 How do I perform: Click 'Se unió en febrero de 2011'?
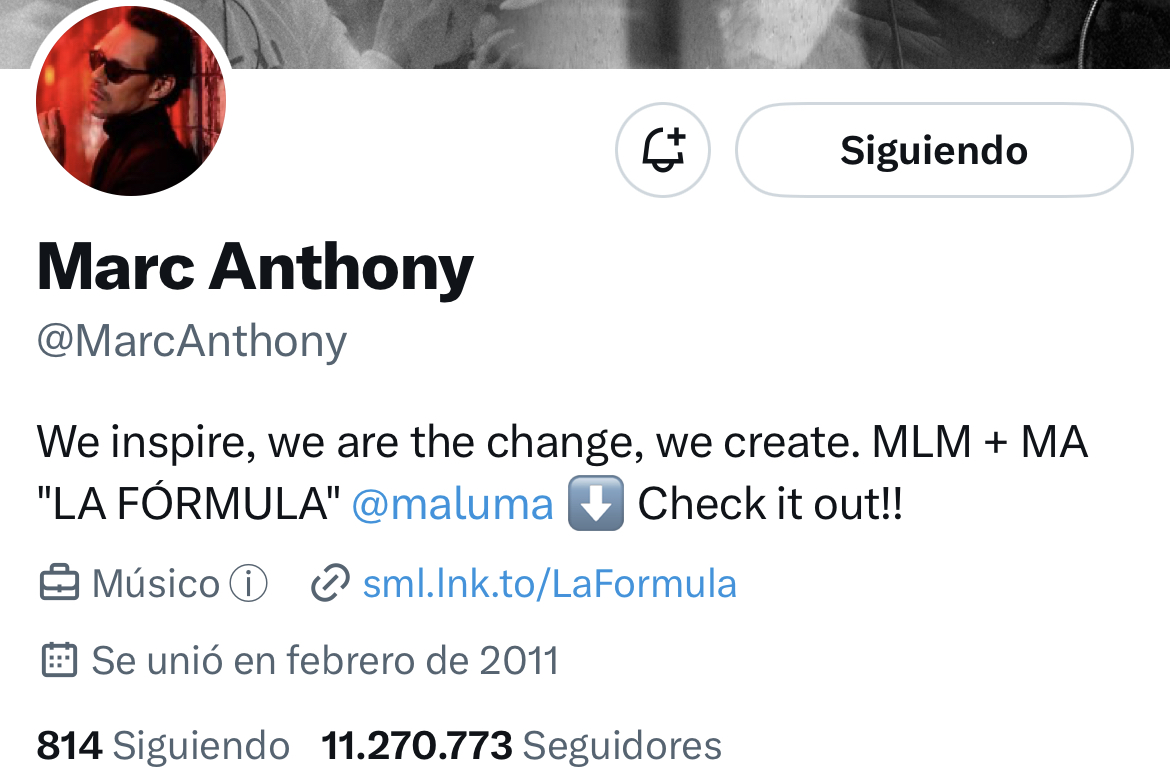(325, 660)
